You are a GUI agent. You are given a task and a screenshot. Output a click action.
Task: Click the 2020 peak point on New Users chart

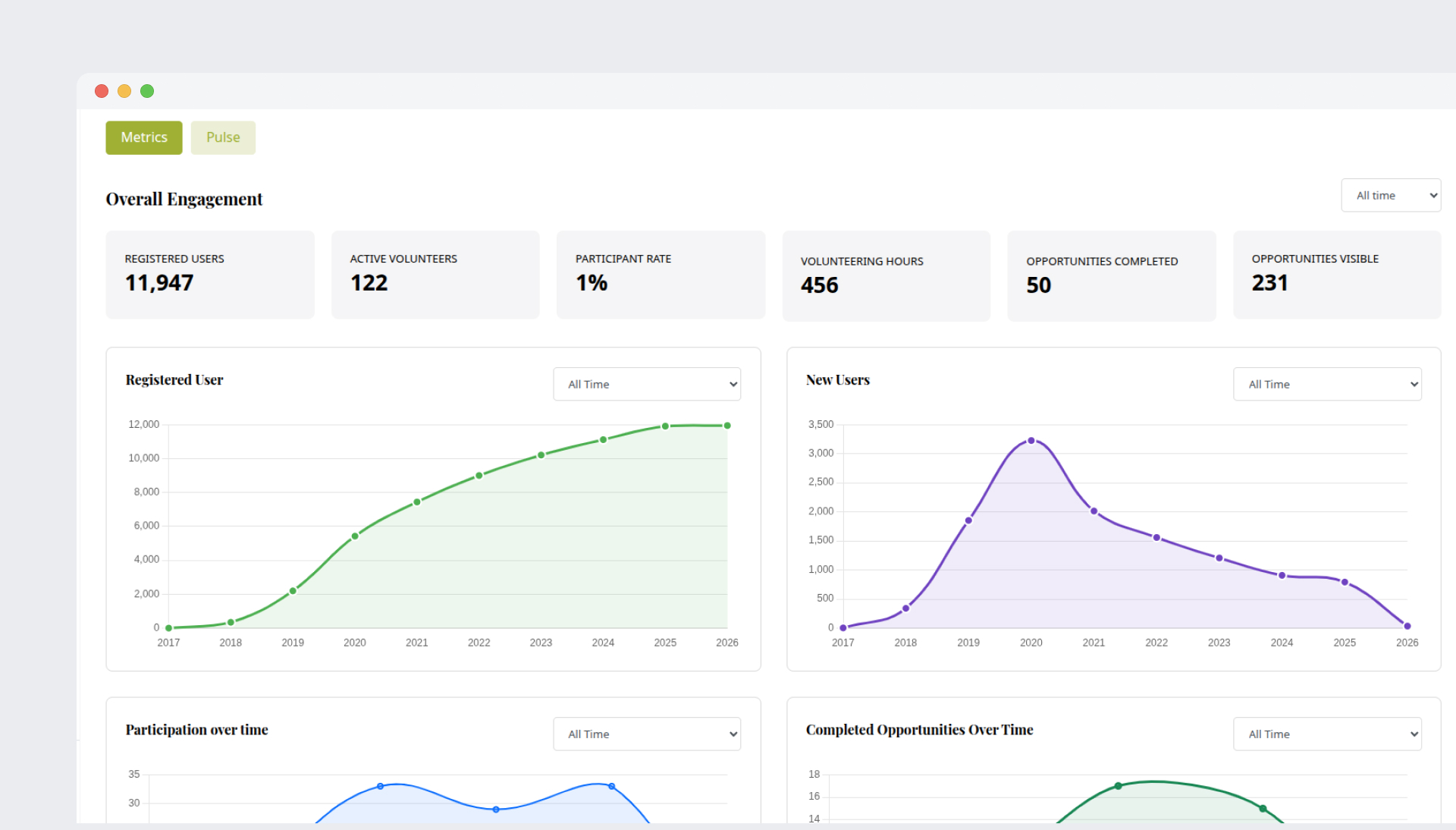(x=1031, y=441)
